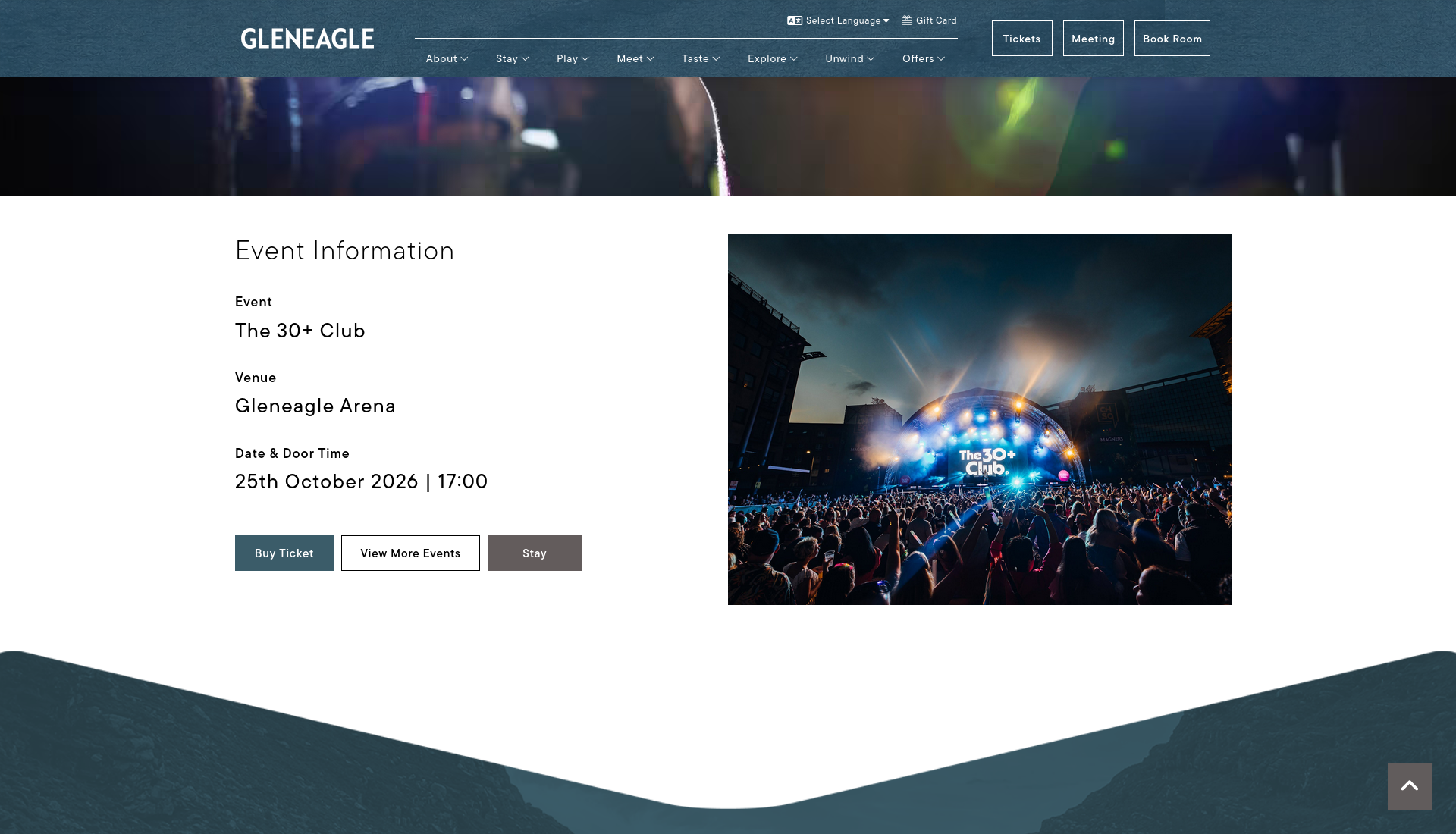1456x834 pixels.
Task: Click the 'Gleneagle Arena' venue text
Action: 315,406
